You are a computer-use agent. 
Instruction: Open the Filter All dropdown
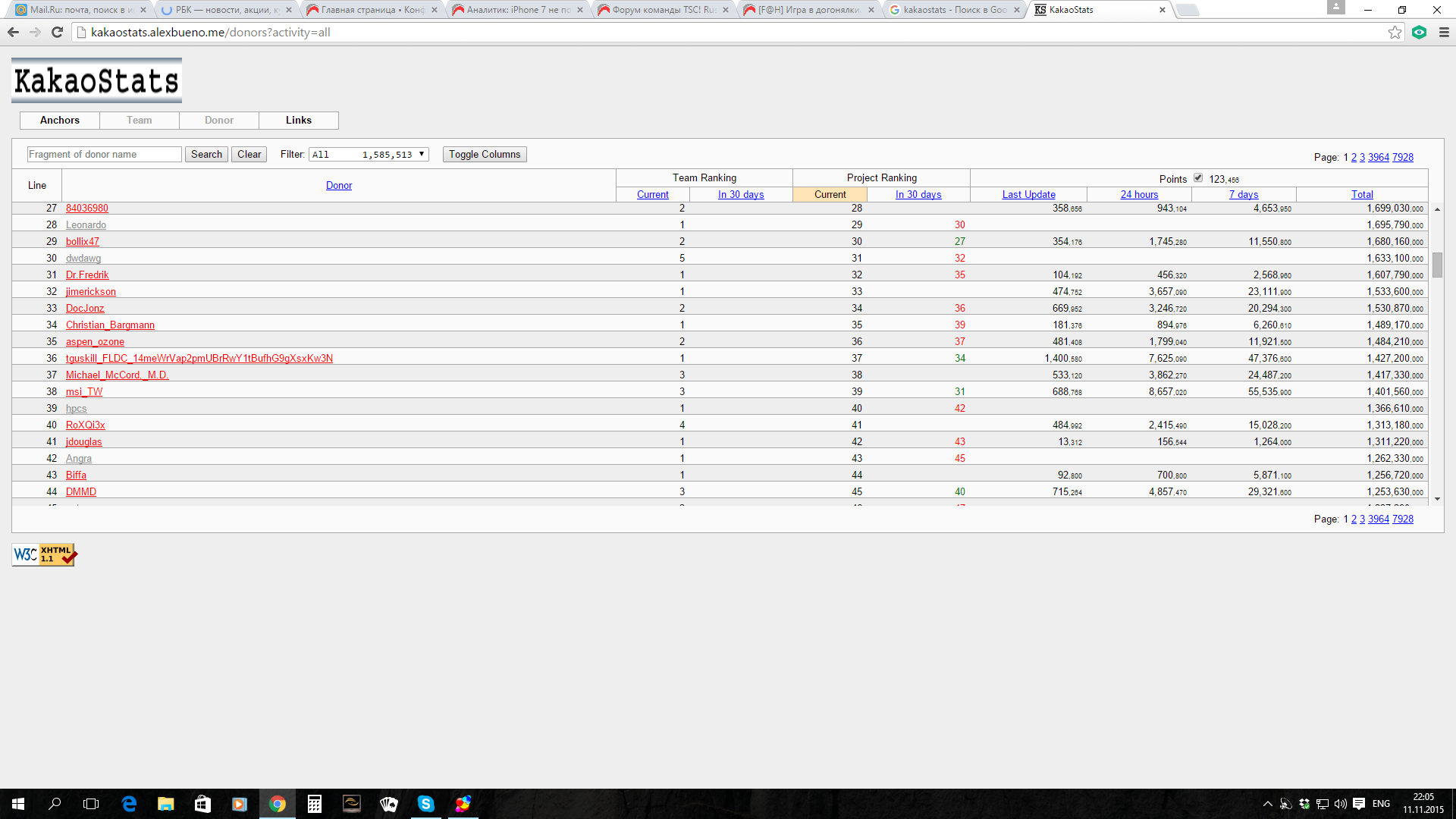pyautogui.click(x=369, y=154)
